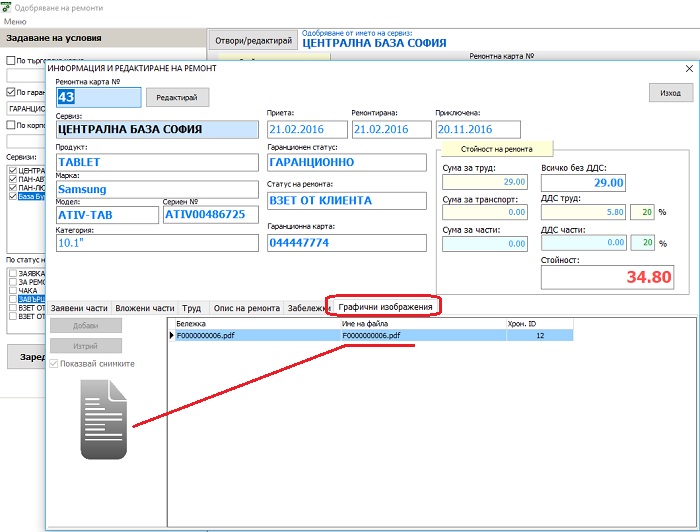This screenshot has width=700, height=532.
Task: Switch to Забележки tab
Action: click(x=306, y=308)
